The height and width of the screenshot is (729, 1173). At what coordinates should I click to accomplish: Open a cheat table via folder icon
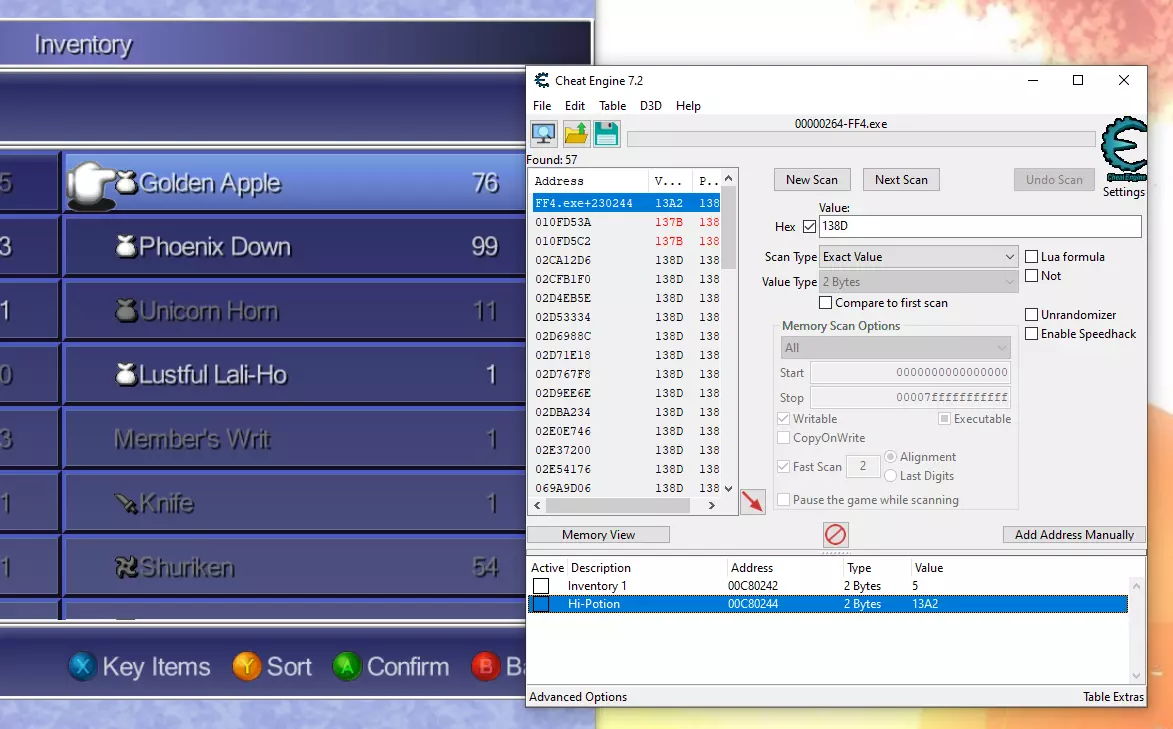coord(576,134)
